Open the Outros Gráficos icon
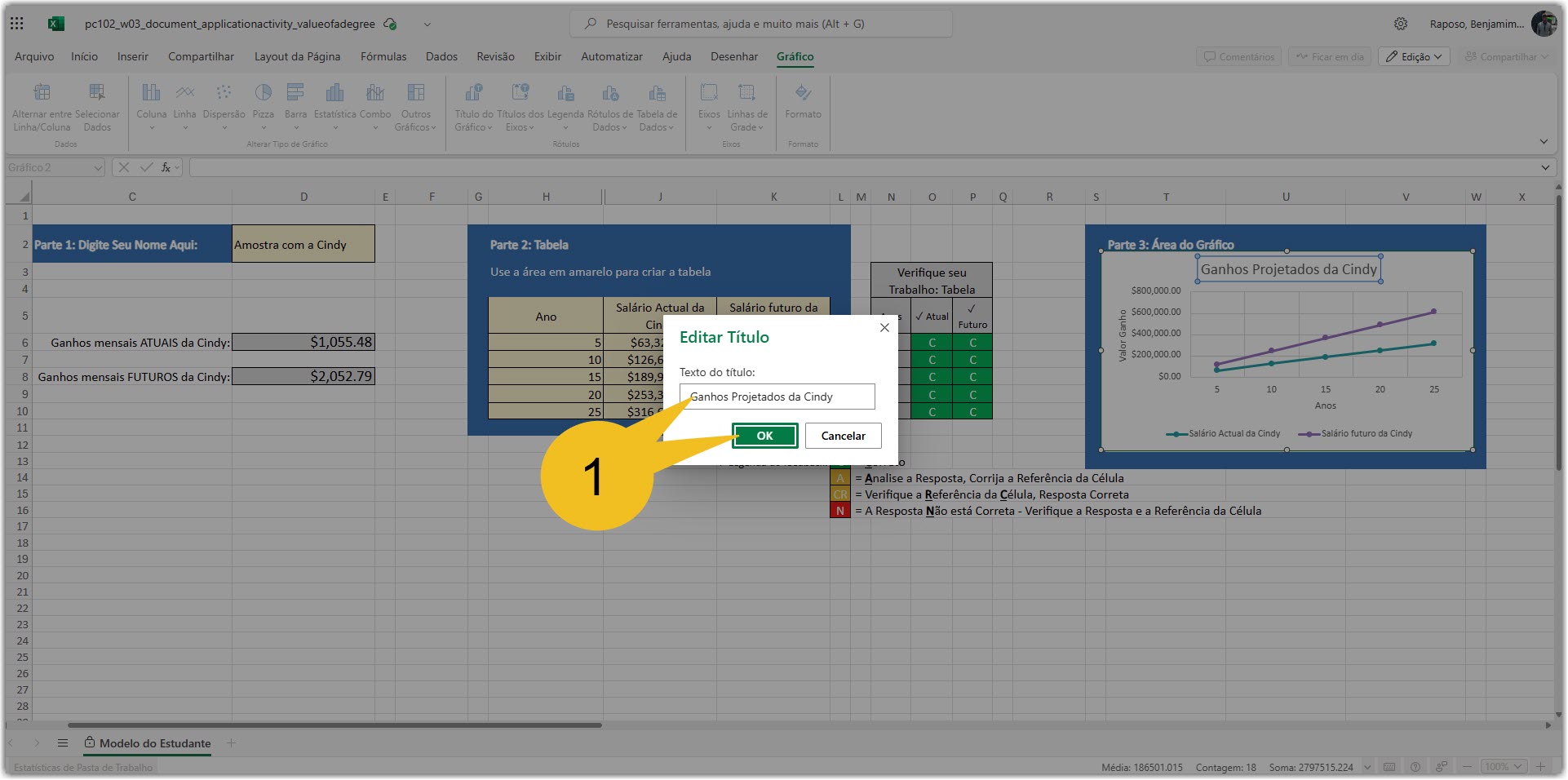This screenshot has height=780, width=1568. (x=415, y=92)
